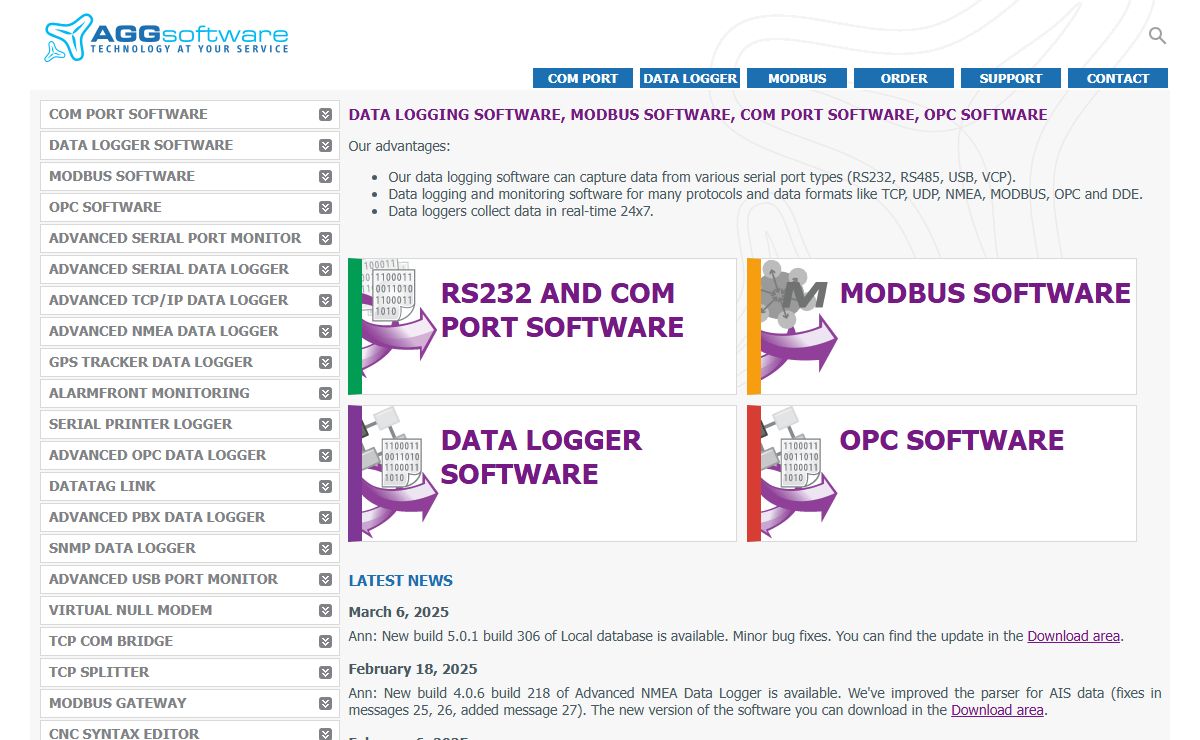The image size is (1200, 740).
Task: Select ADVANCED USB PORT MONITOR sidebar label
Action: [163, 579]
